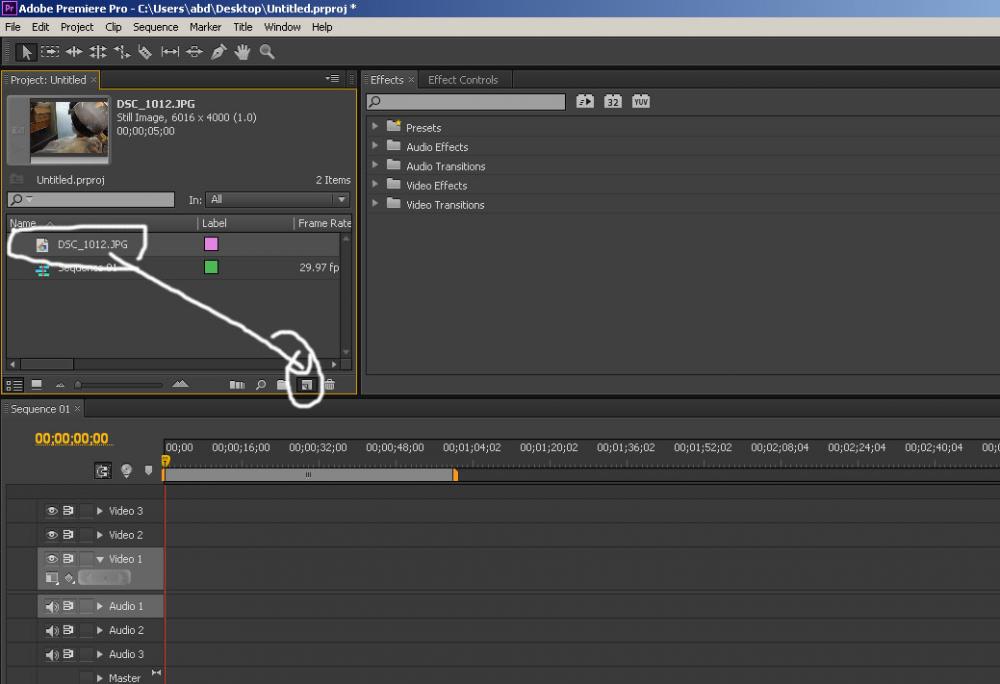The width and height of the screenshot is (1000, 684).
Task: Open Set Display Style under Video 1
Action: [52, 578]
